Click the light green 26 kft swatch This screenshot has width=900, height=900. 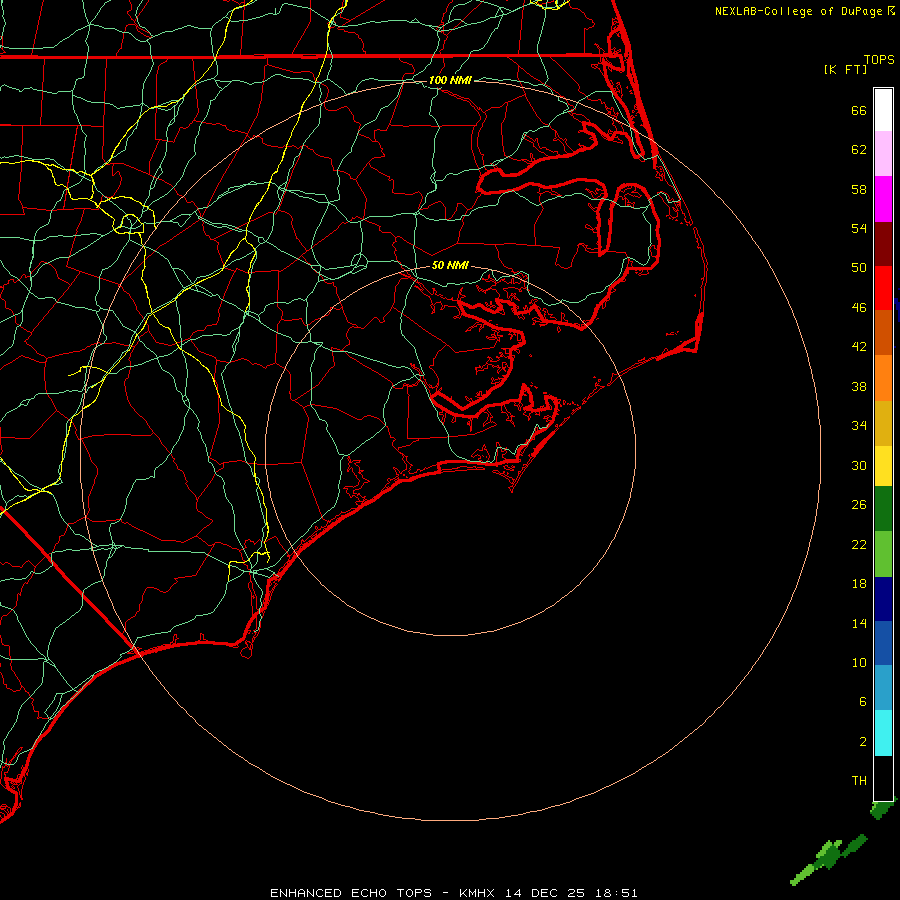click(x=883, y=554)
